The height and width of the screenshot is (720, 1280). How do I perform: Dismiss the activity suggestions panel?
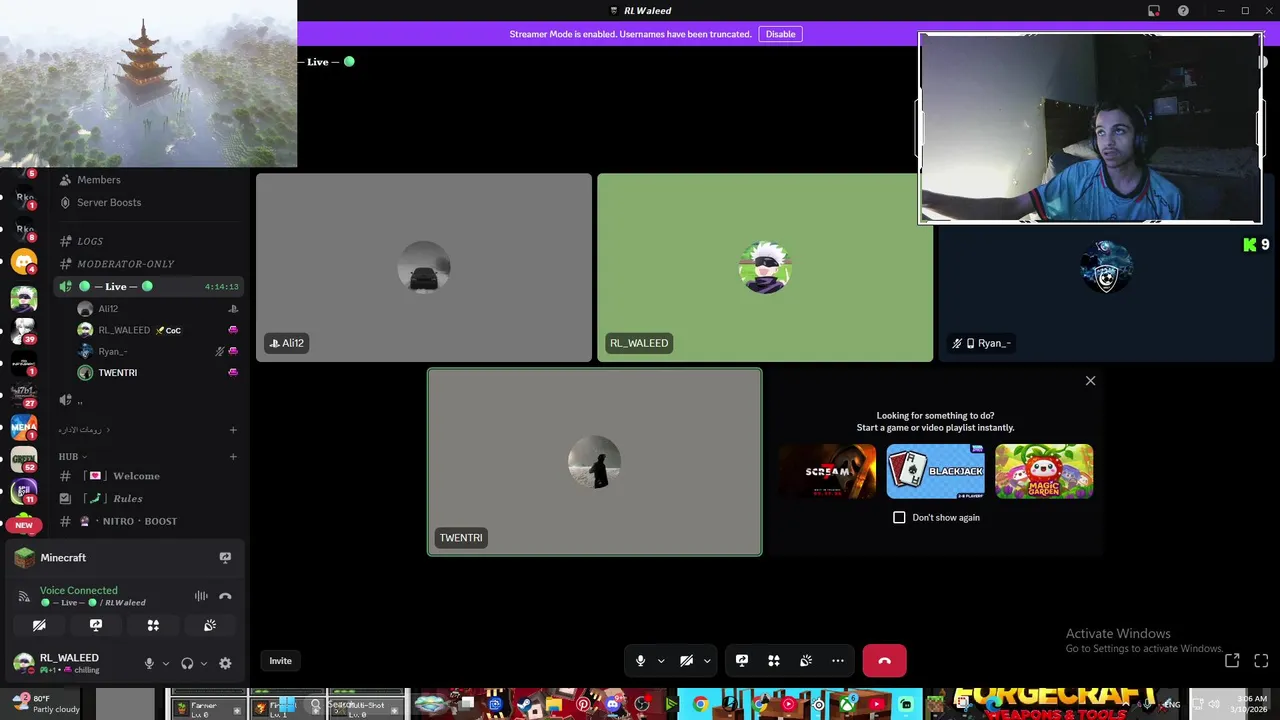(x=1090, y=380)
